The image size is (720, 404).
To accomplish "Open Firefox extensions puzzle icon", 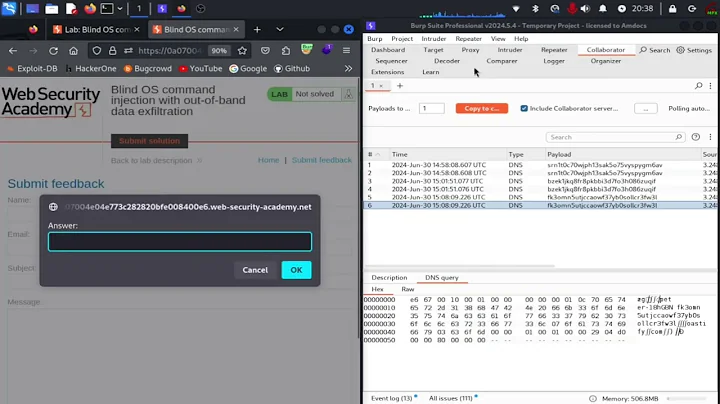I will (286, 50).
